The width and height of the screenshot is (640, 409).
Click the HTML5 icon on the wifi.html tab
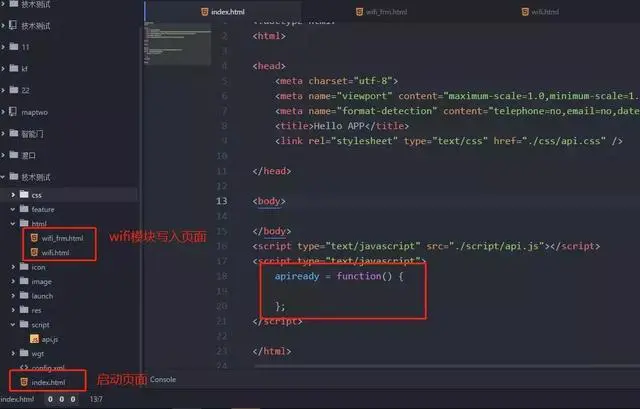point(525,12)
